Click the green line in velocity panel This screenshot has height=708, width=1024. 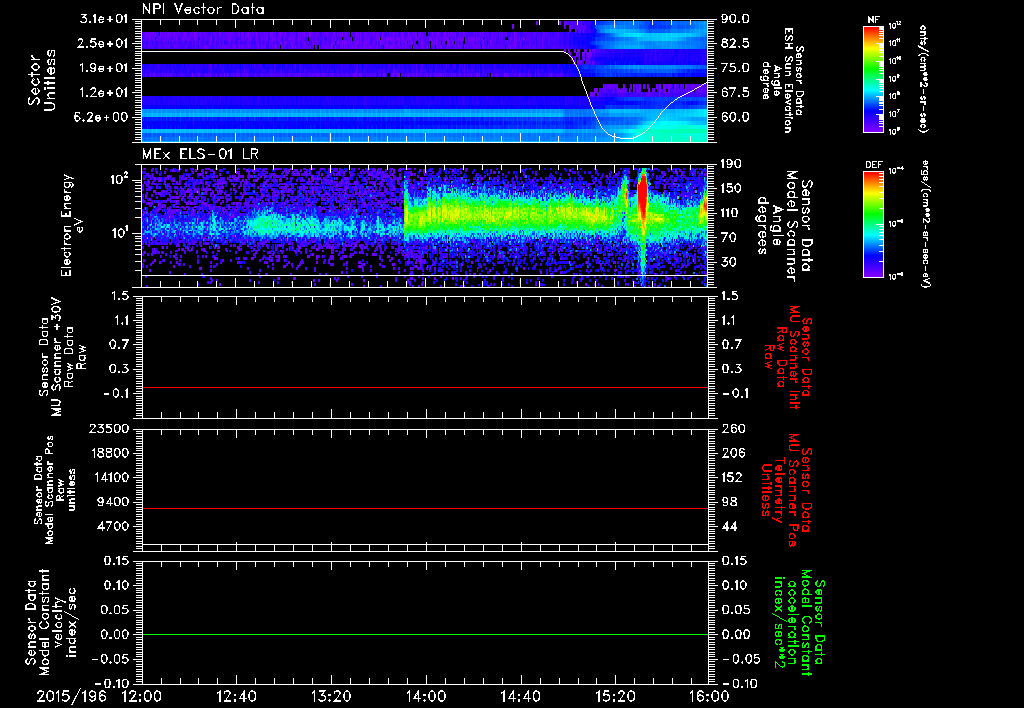425,634
